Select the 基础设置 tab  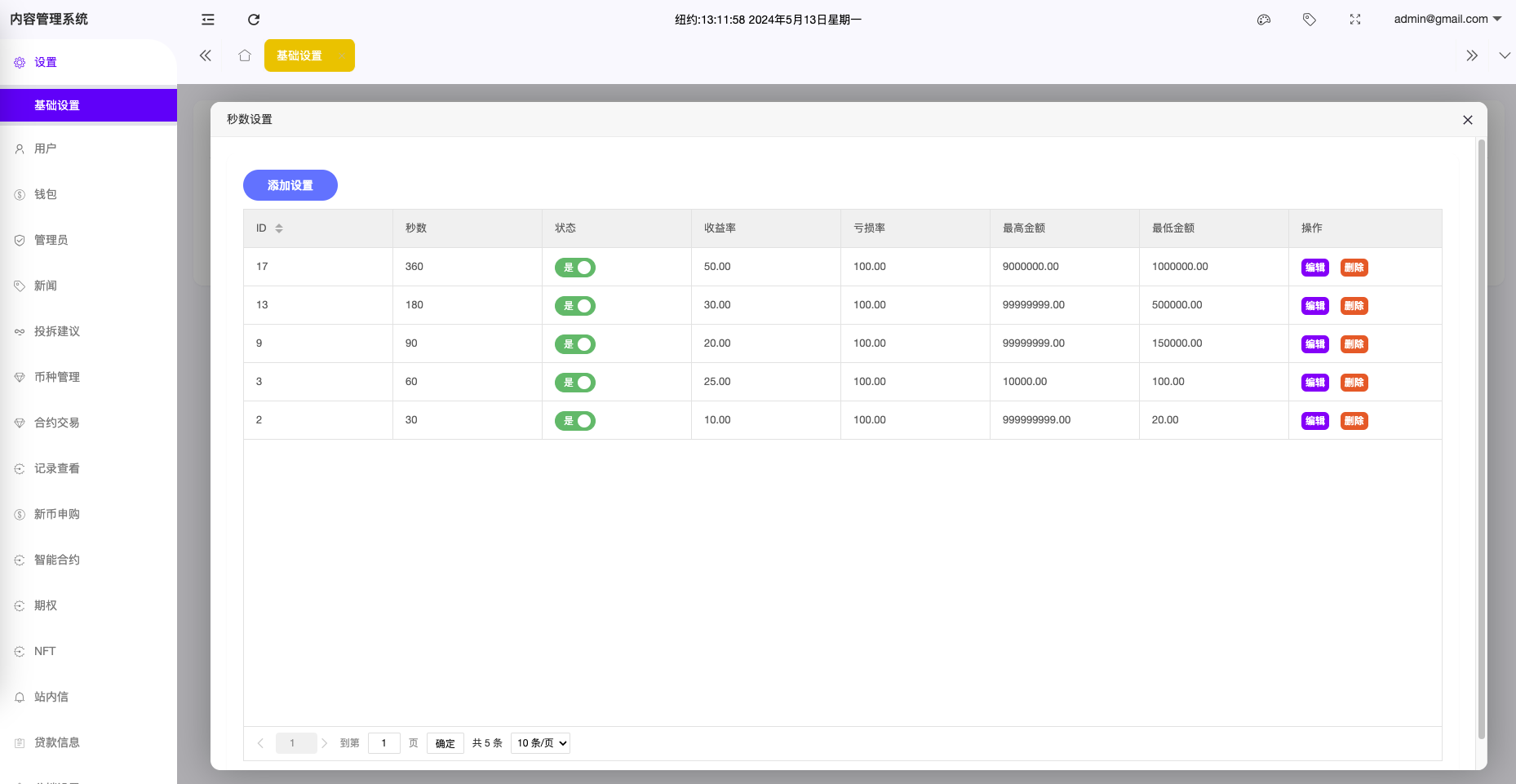tap(300, 55)
